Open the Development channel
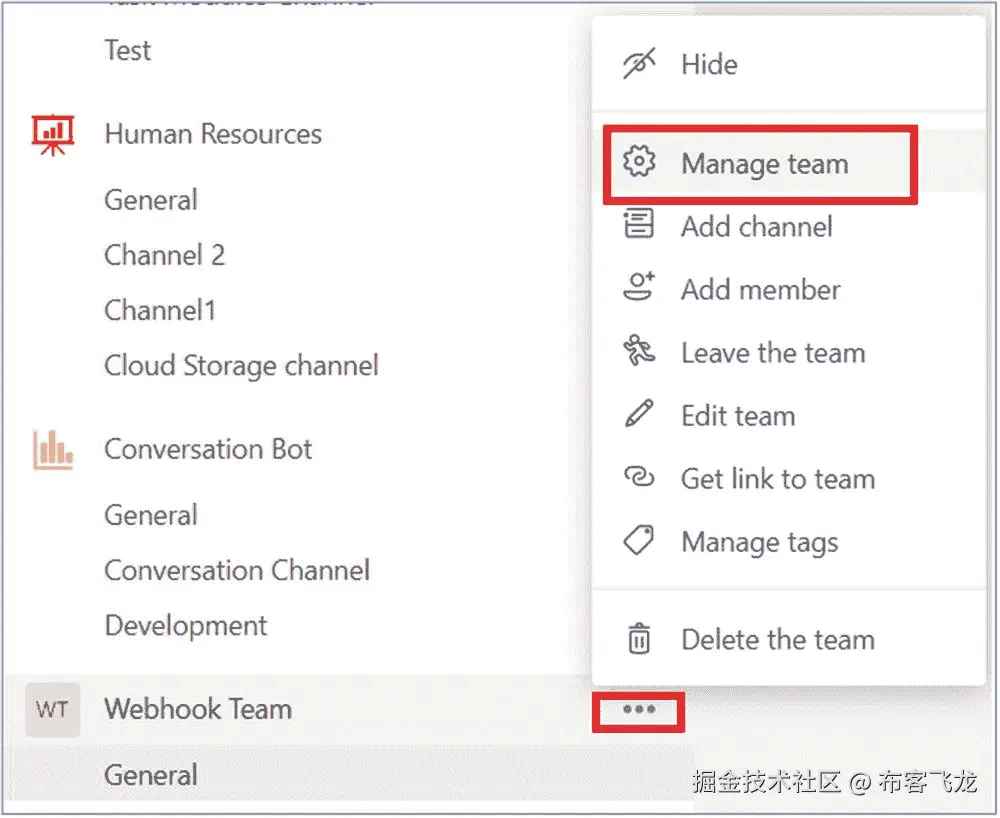Screen dimensions: 1000x818 click(x=186, y=626)
